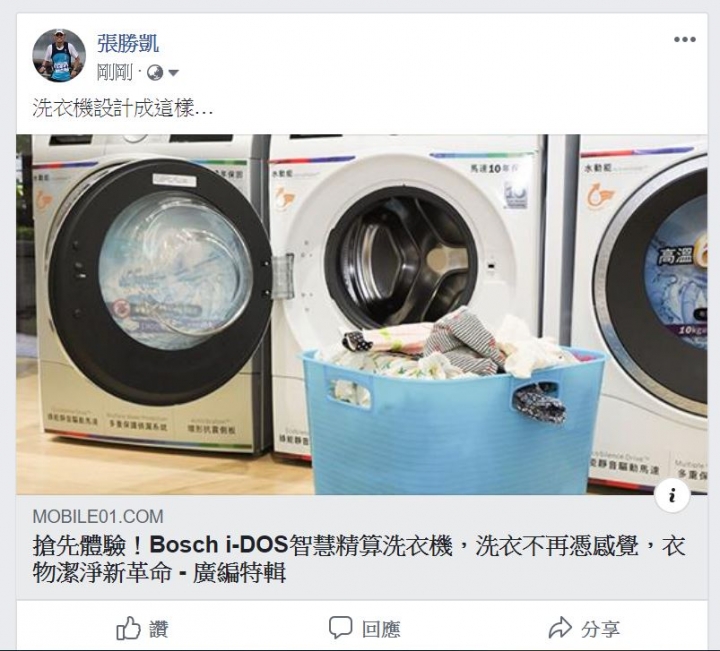Click the share arrow icon
Viewport: 720px width, 651px height.
point(560,628)
